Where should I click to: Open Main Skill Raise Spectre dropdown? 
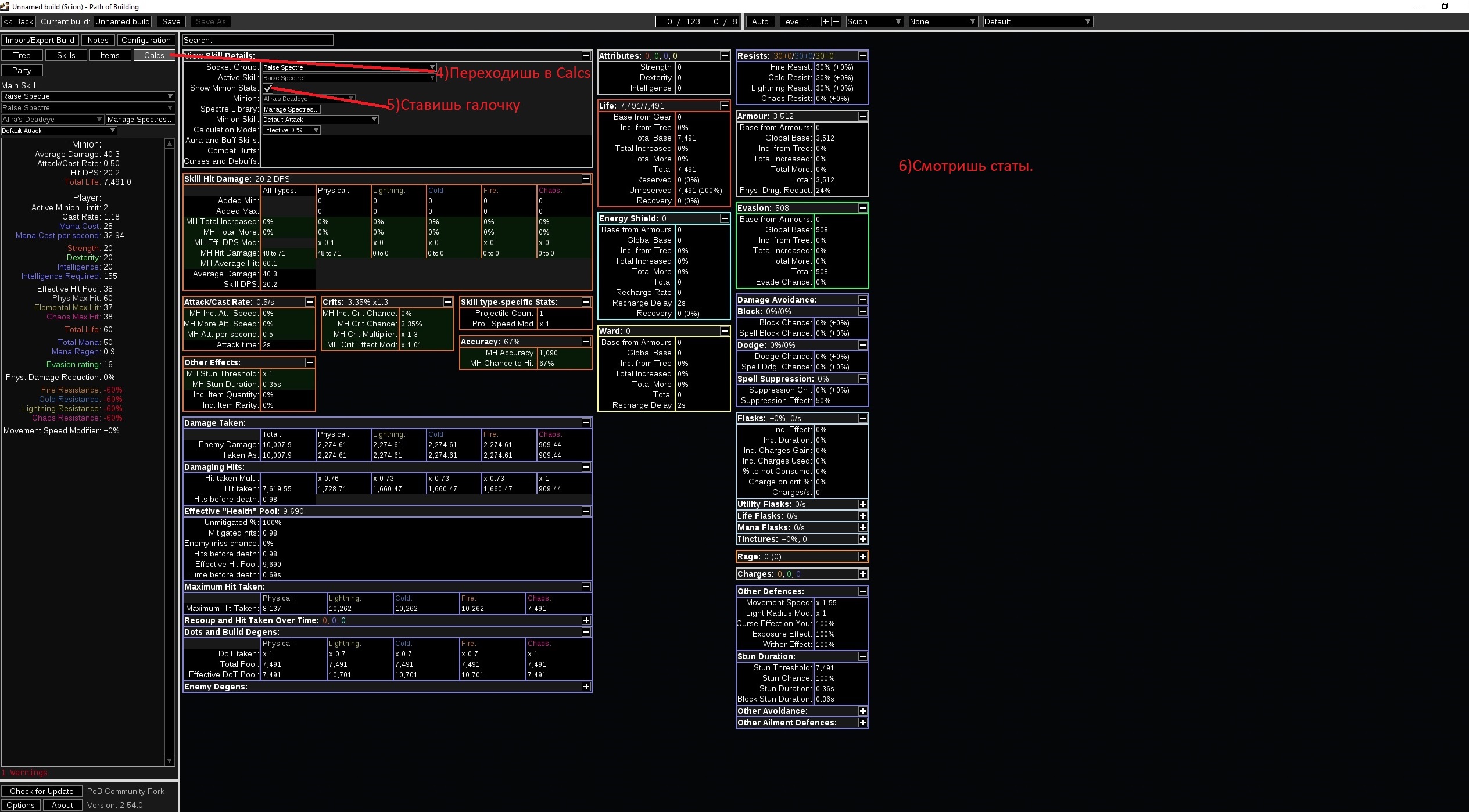click(x=88, y=96)
